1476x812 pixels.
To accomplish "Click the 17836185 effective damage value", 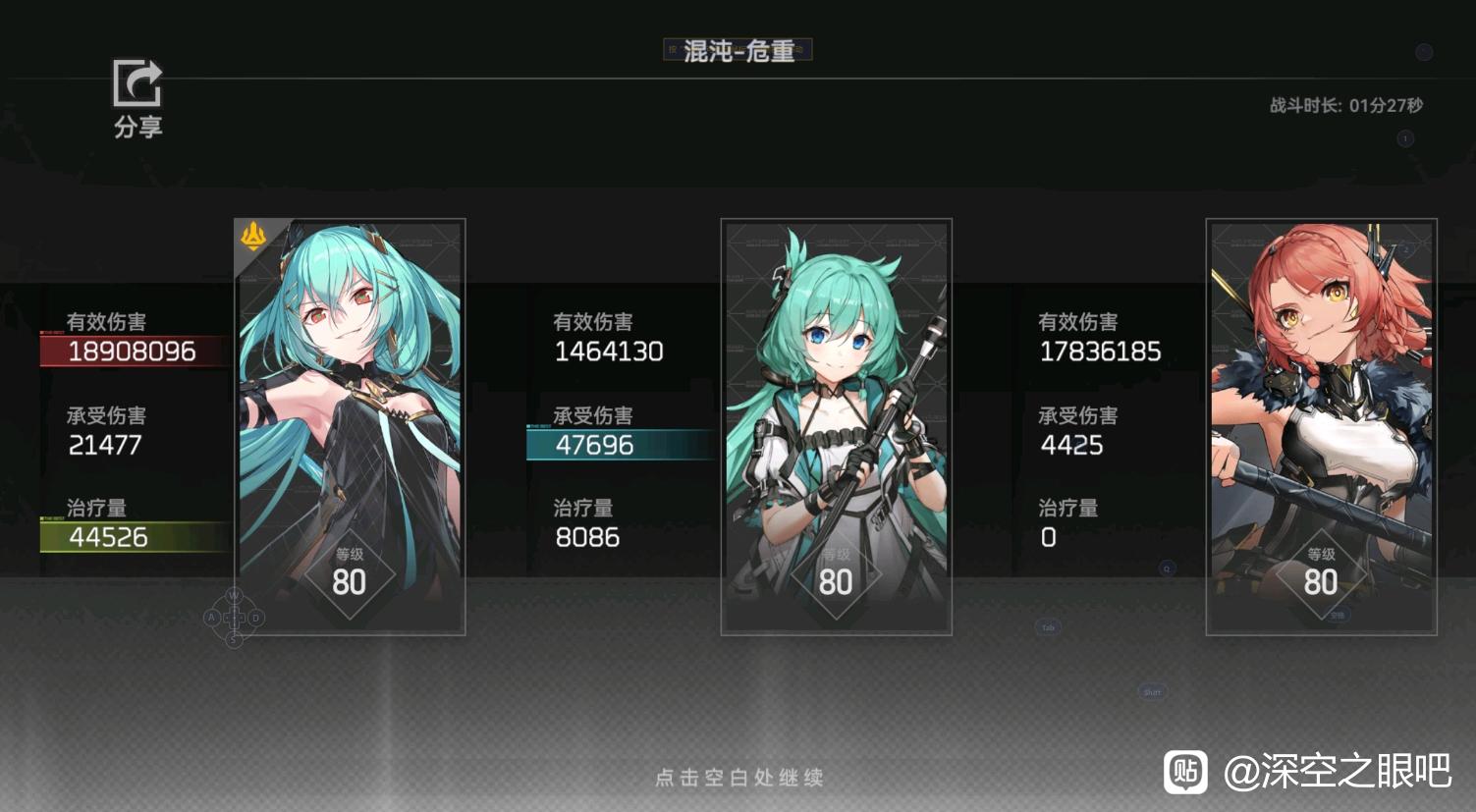I will click(1100, 351).
